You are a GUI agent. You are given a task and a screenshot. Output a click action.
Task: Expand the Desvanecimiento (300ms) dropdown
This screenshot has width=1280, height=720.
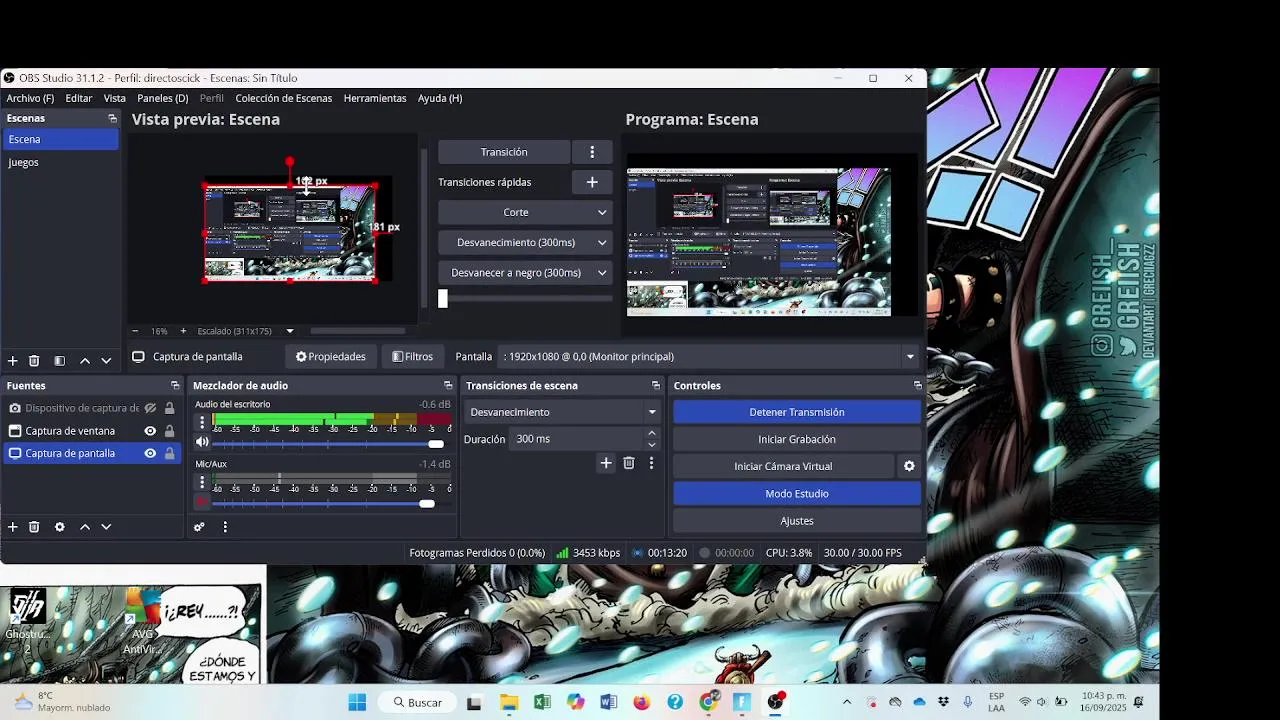click(x=602, y=242)
